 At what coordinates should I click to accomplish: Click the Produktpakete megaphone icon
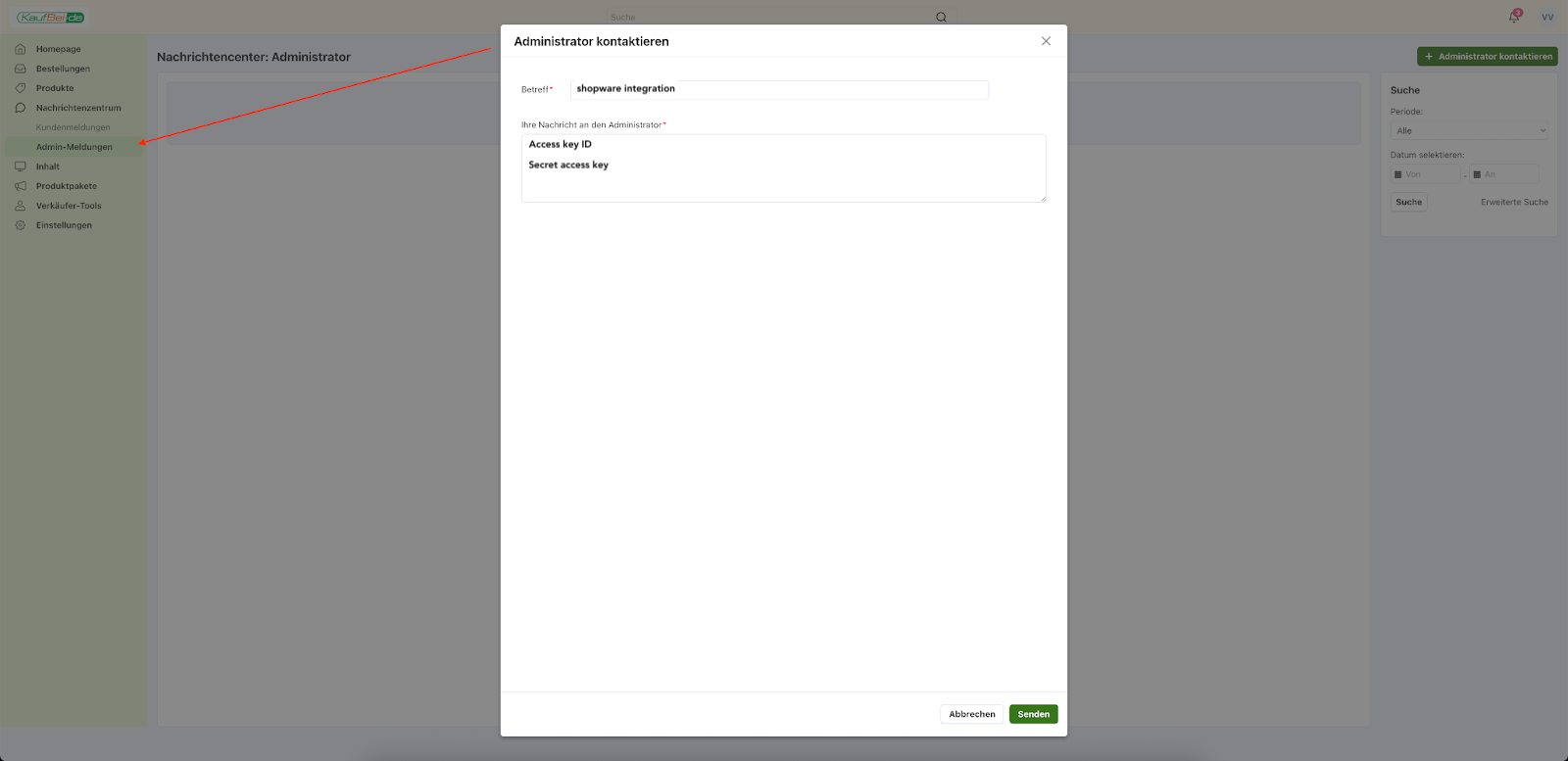pos(21,186)
